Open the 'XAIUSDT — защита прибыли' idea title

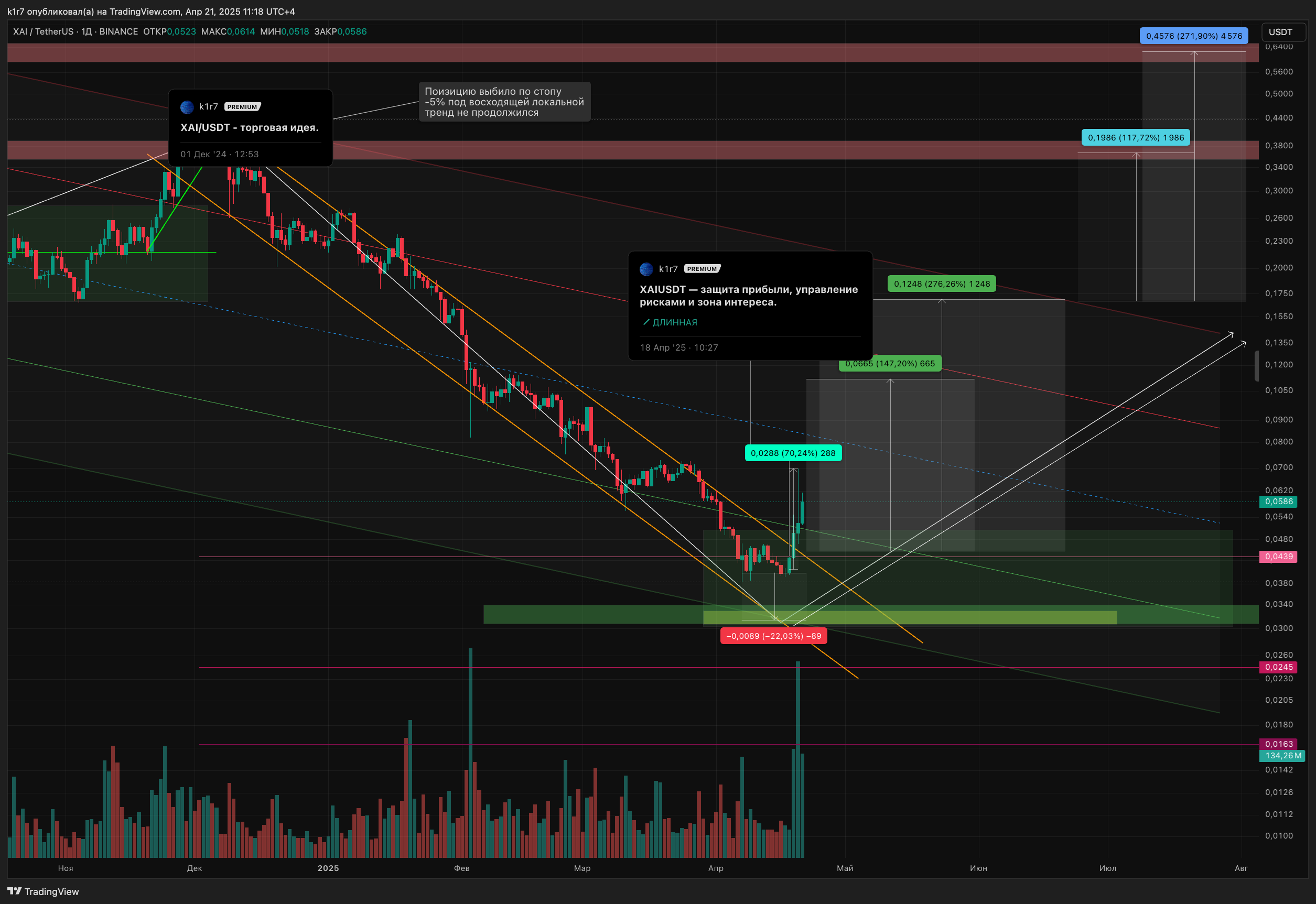(749, 296)
